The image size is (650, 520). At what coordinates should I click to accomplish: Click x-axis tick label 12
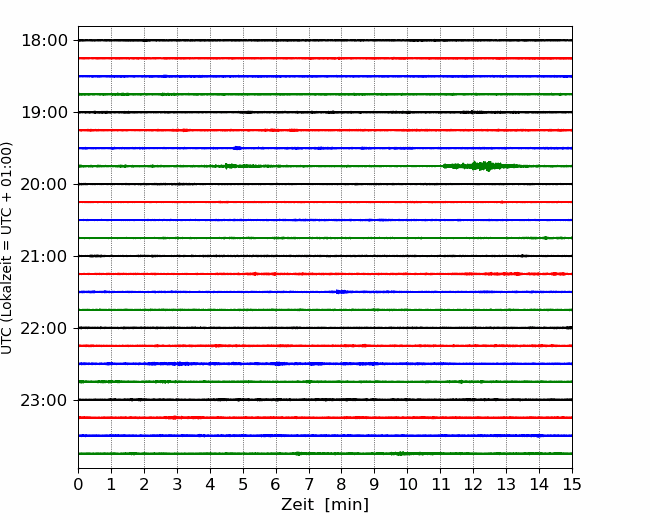(x=473, y=484)
